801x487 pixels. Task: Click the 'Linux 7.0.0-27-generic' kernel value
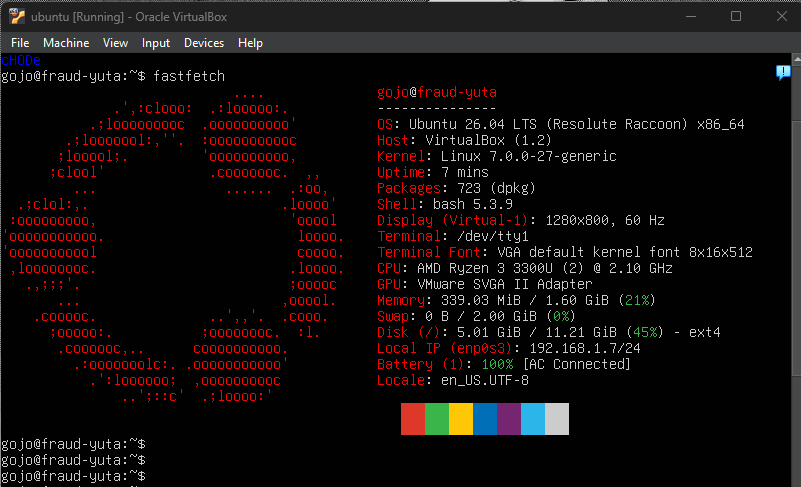pyautogui.click(x=529, y=156)
